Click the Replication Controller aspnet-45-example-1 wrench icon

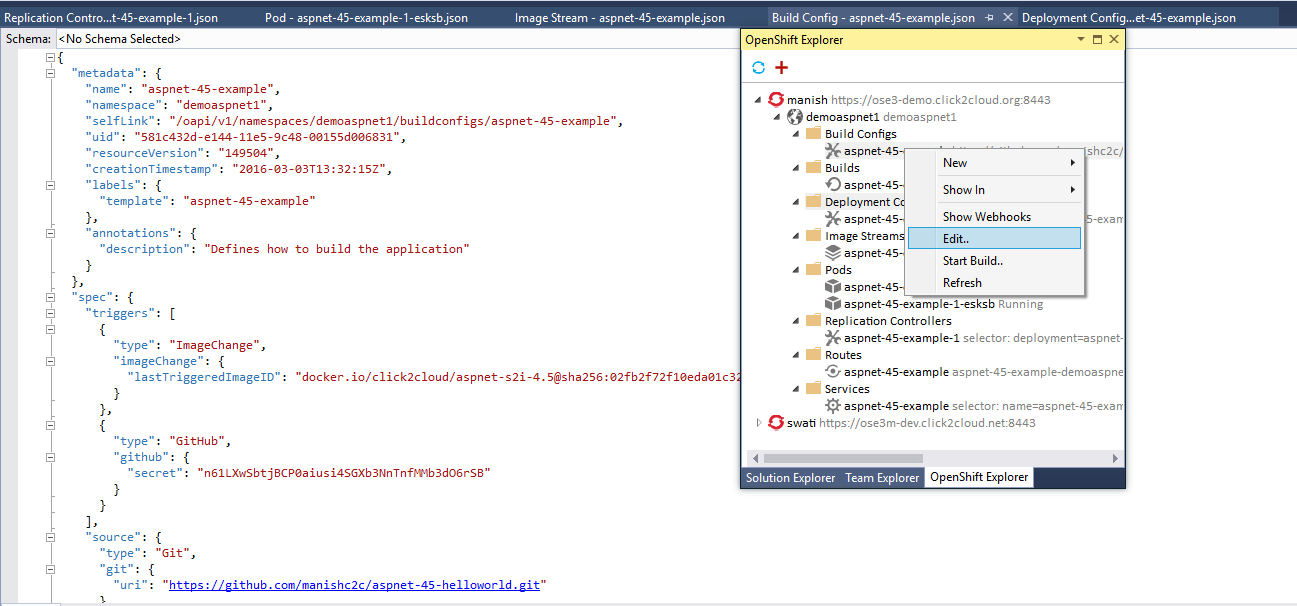832,338
